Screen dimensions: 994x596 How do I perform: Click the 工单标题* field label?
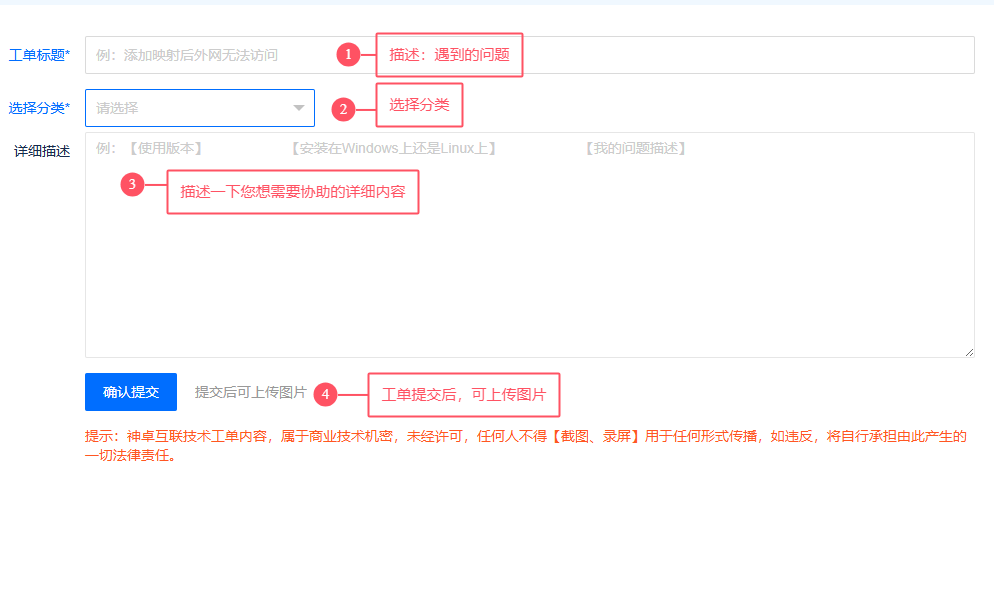pyautogui.click(x=39, y=55)
